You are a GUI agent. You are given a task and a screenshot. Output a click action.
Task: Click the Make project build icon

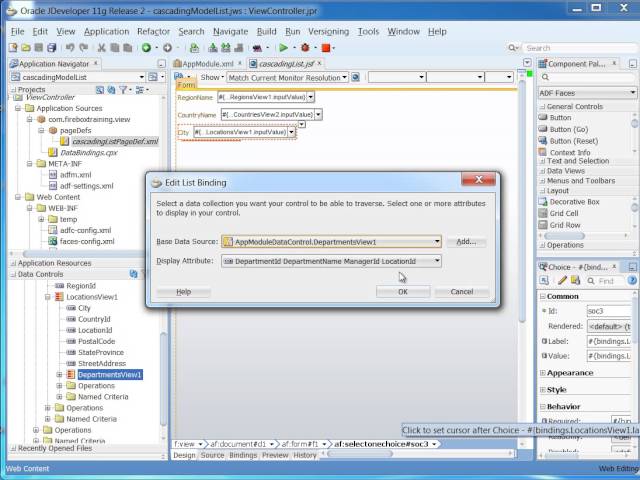[x=213, y=48]
